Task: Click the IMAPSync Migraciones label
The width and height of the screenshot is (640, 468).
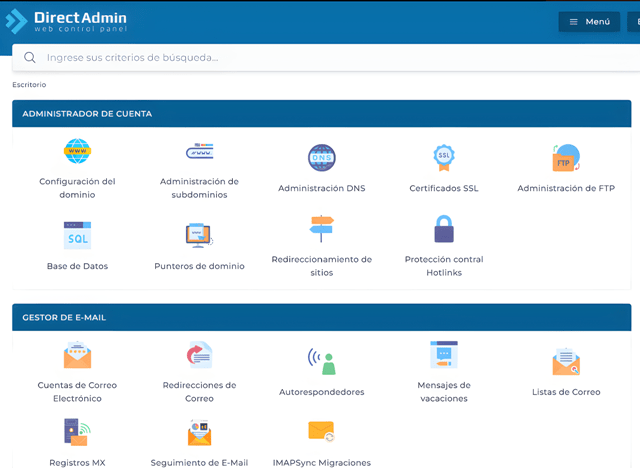Action: (x=322, y=463)
